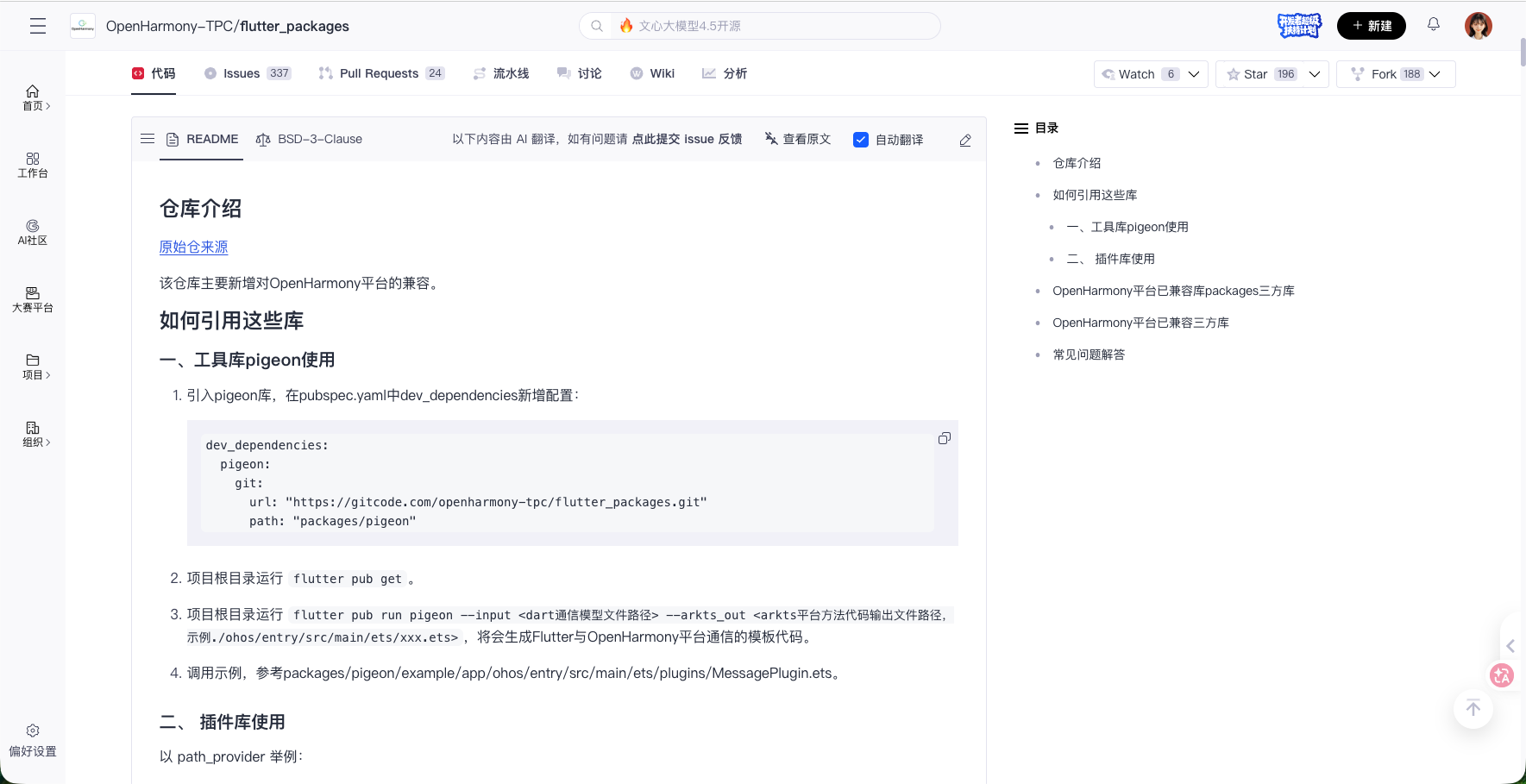1526x784 pixels.
Task: Open the Watch dropdown
Action: coord(1195,73)
